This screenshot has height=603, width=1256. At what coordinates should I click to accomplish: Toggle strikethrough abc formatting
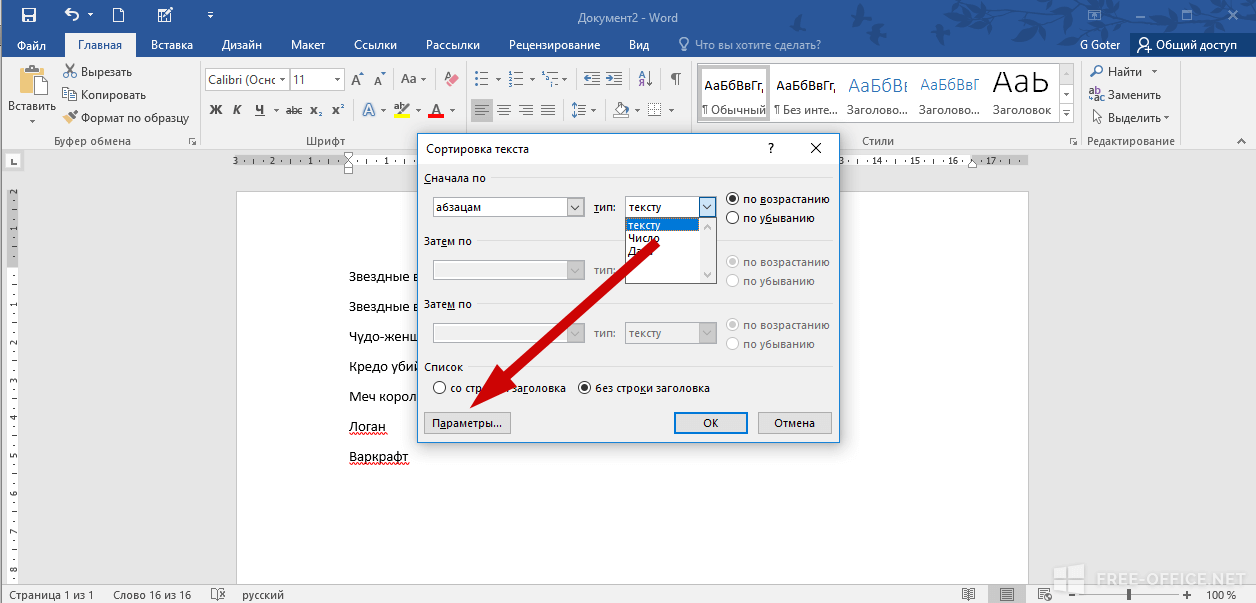point(294,110)
